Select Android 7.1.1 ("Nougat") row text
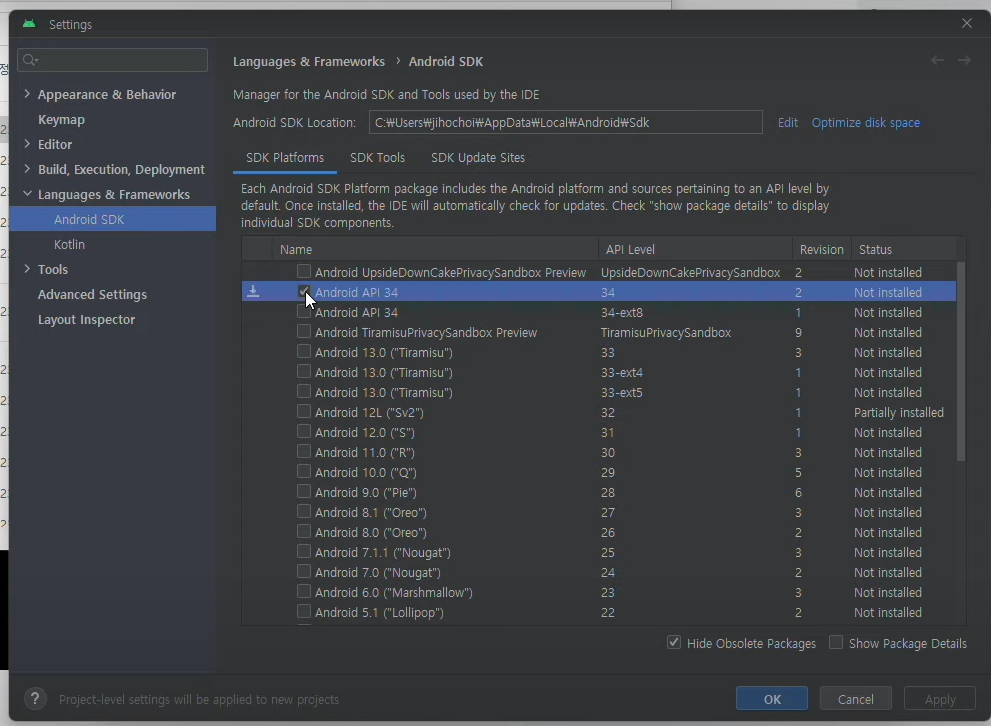 coord(383,553)
